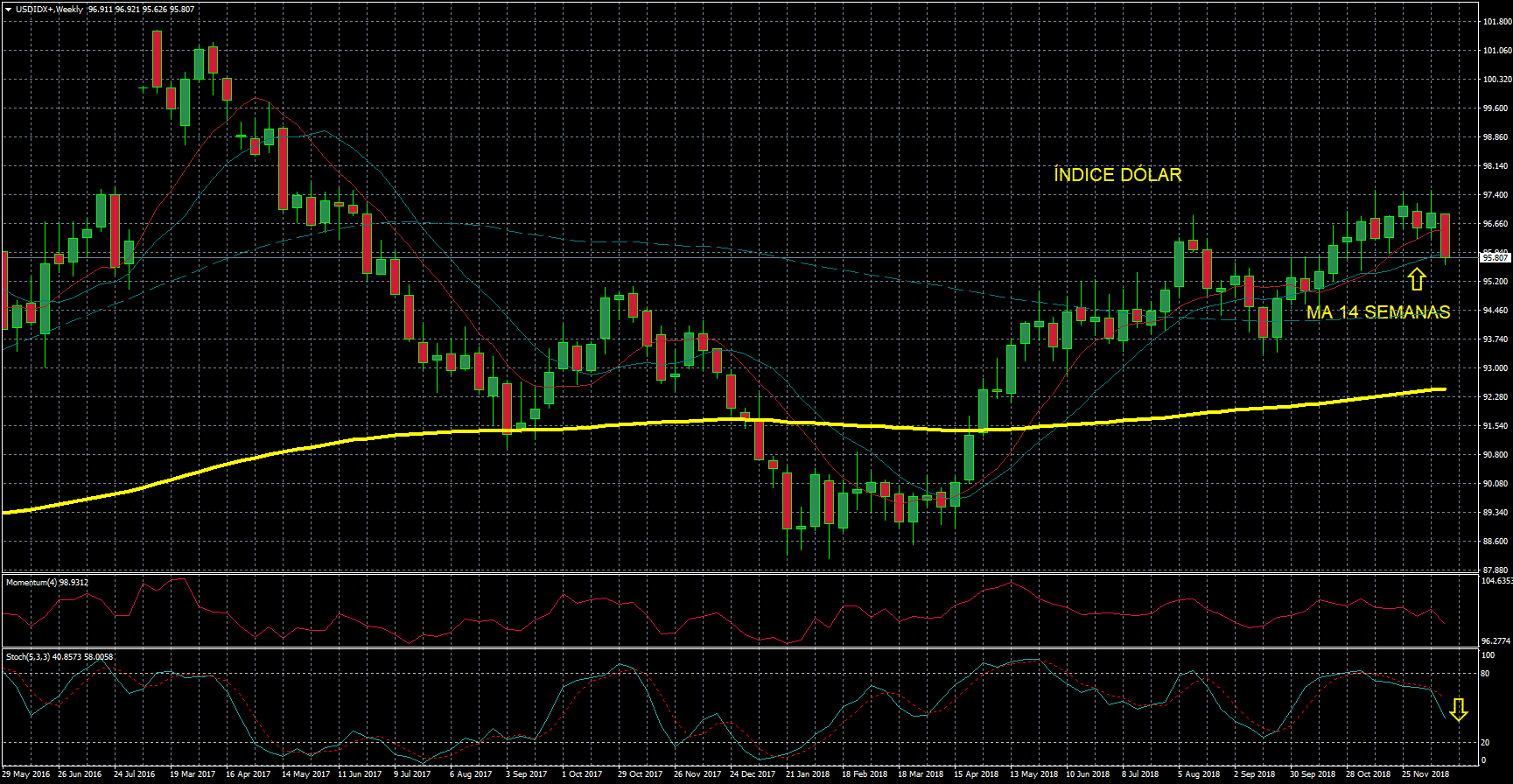Click the yellow down arrow in Stochastic panel
This screenshot has height=784, width=1513.
(x=1458, y=710)
